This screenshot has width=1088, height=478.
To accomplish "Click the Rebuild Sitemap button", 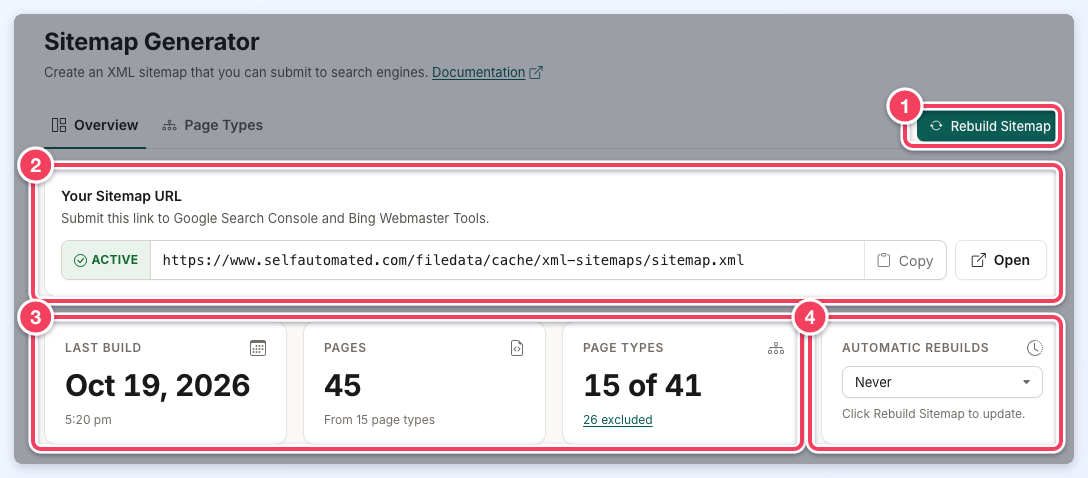I will (x=988, y=126).
